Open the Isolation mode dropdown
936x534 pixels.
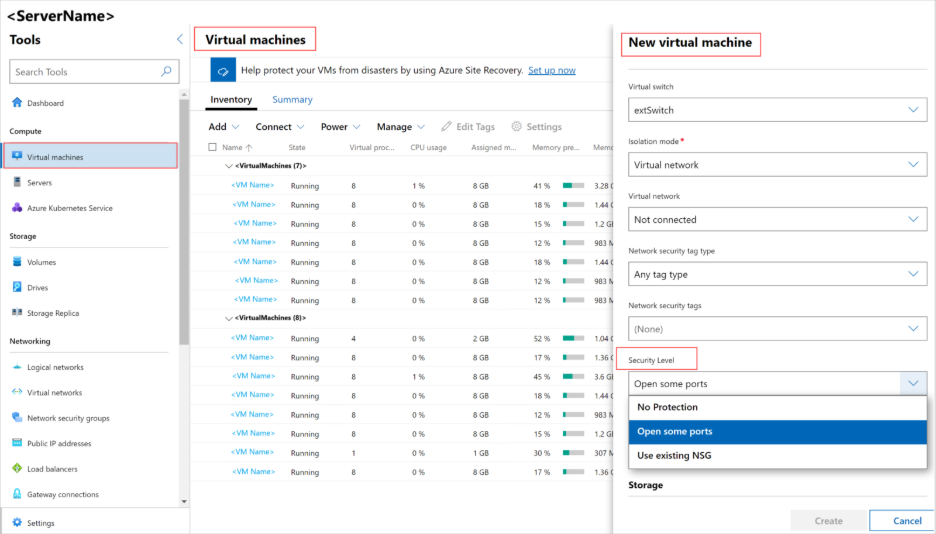[777, 165]
